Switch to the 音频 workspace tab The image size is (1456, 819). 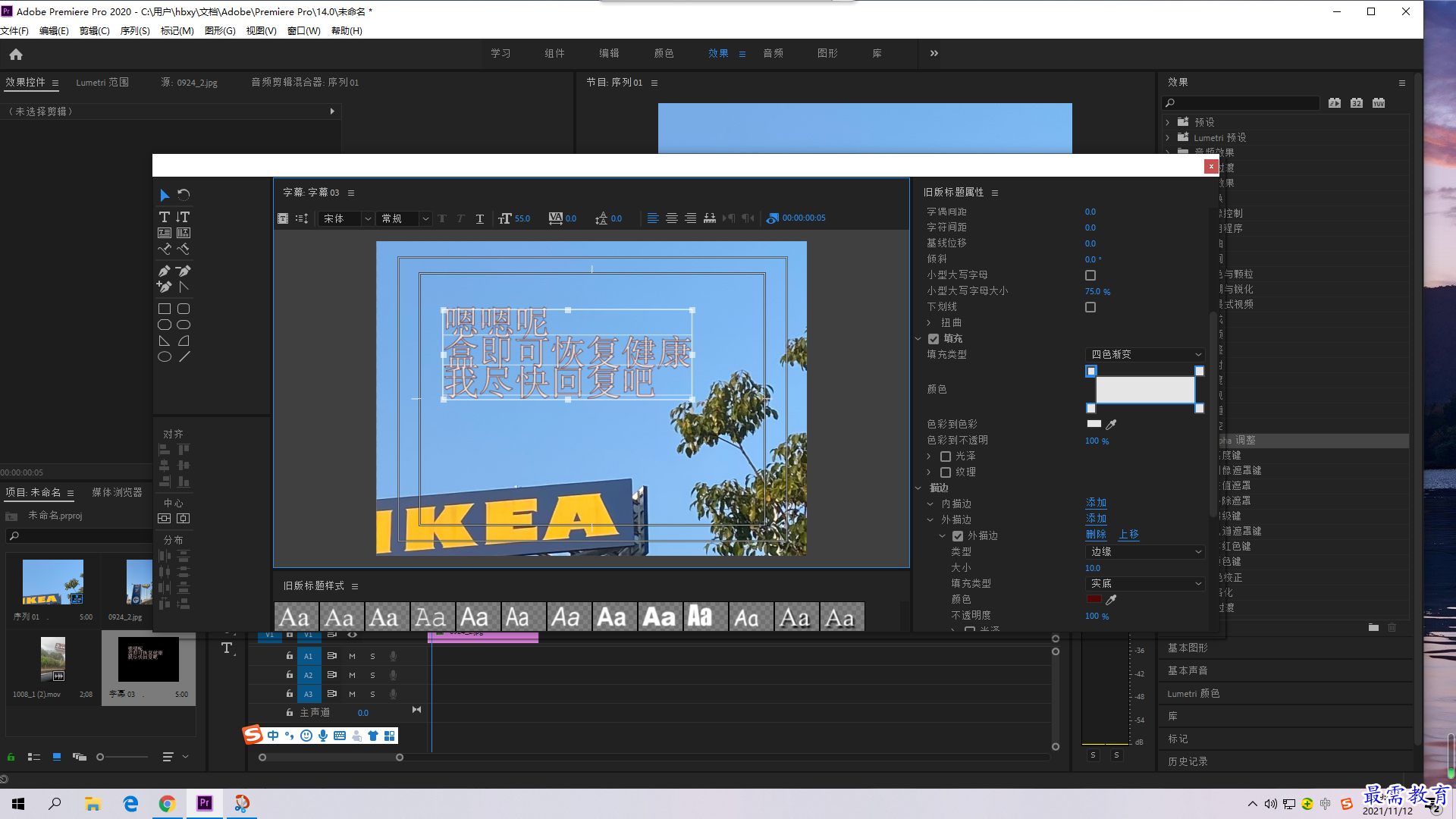pos(773,53)
